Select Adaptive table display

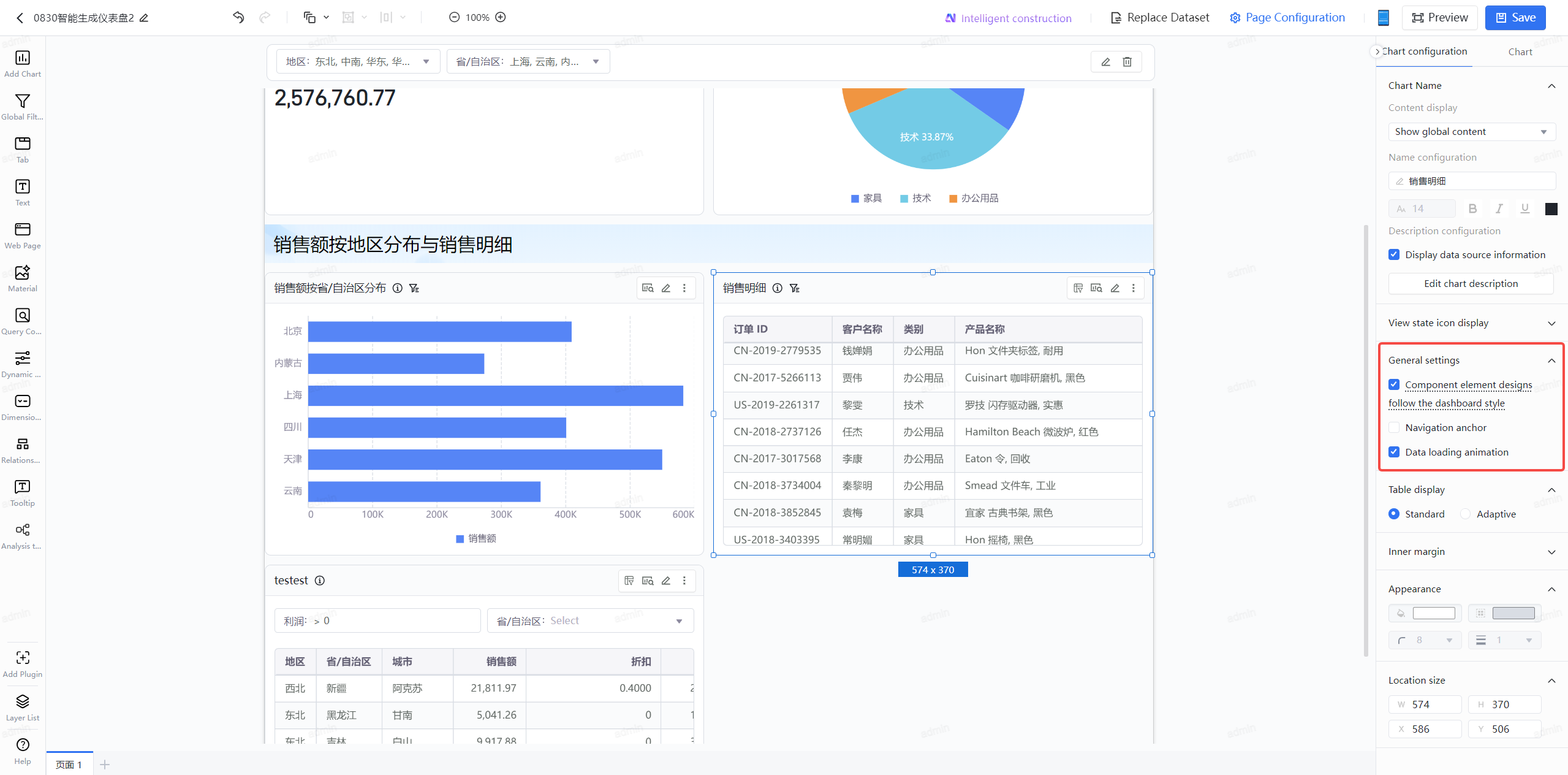click(1466, 514)
